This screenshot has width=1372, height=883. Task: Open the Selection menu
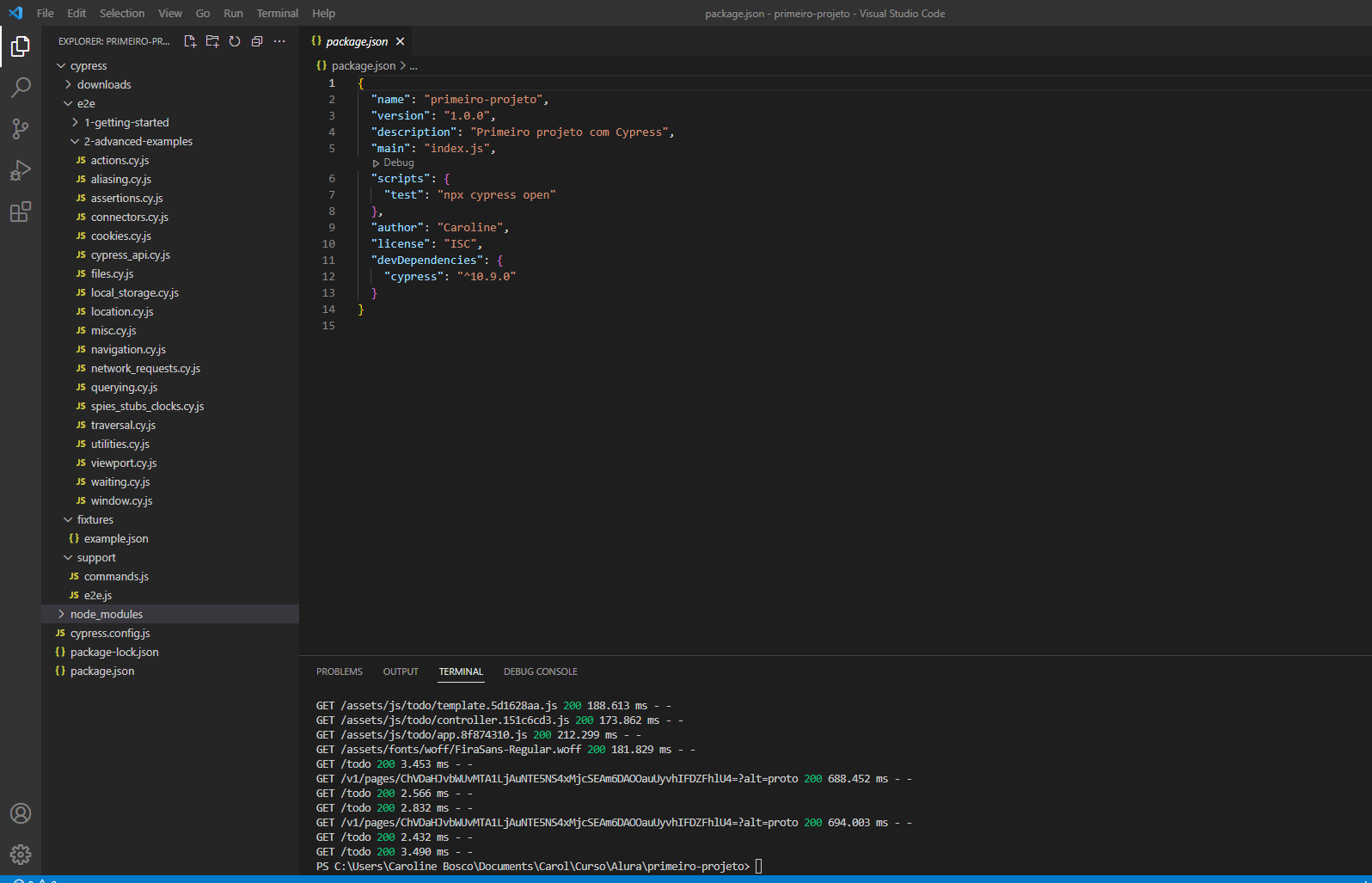click(122, 13)
